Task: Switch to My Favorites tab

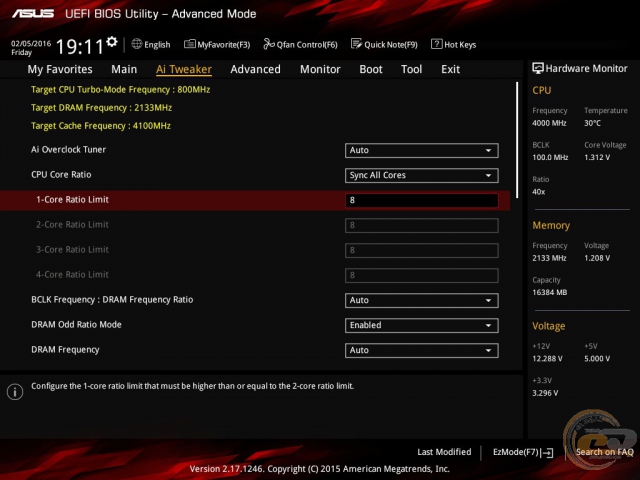Action: (60, 69)
